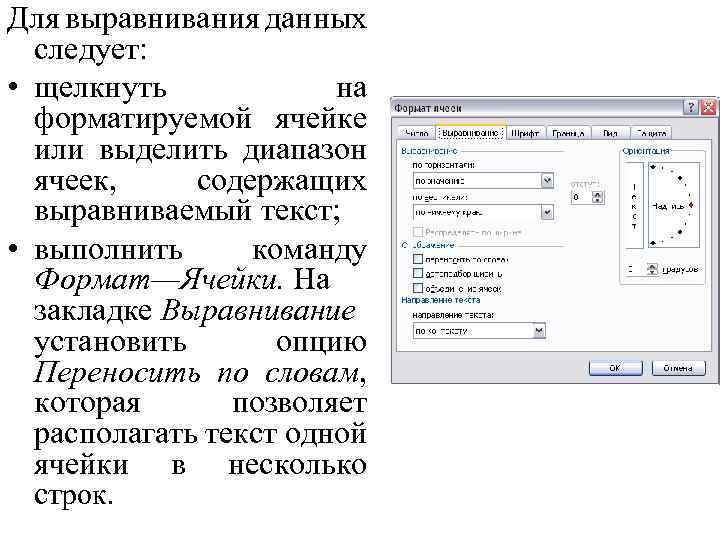Expand the horizontal alignment dropdown

(x=547, y=180)
